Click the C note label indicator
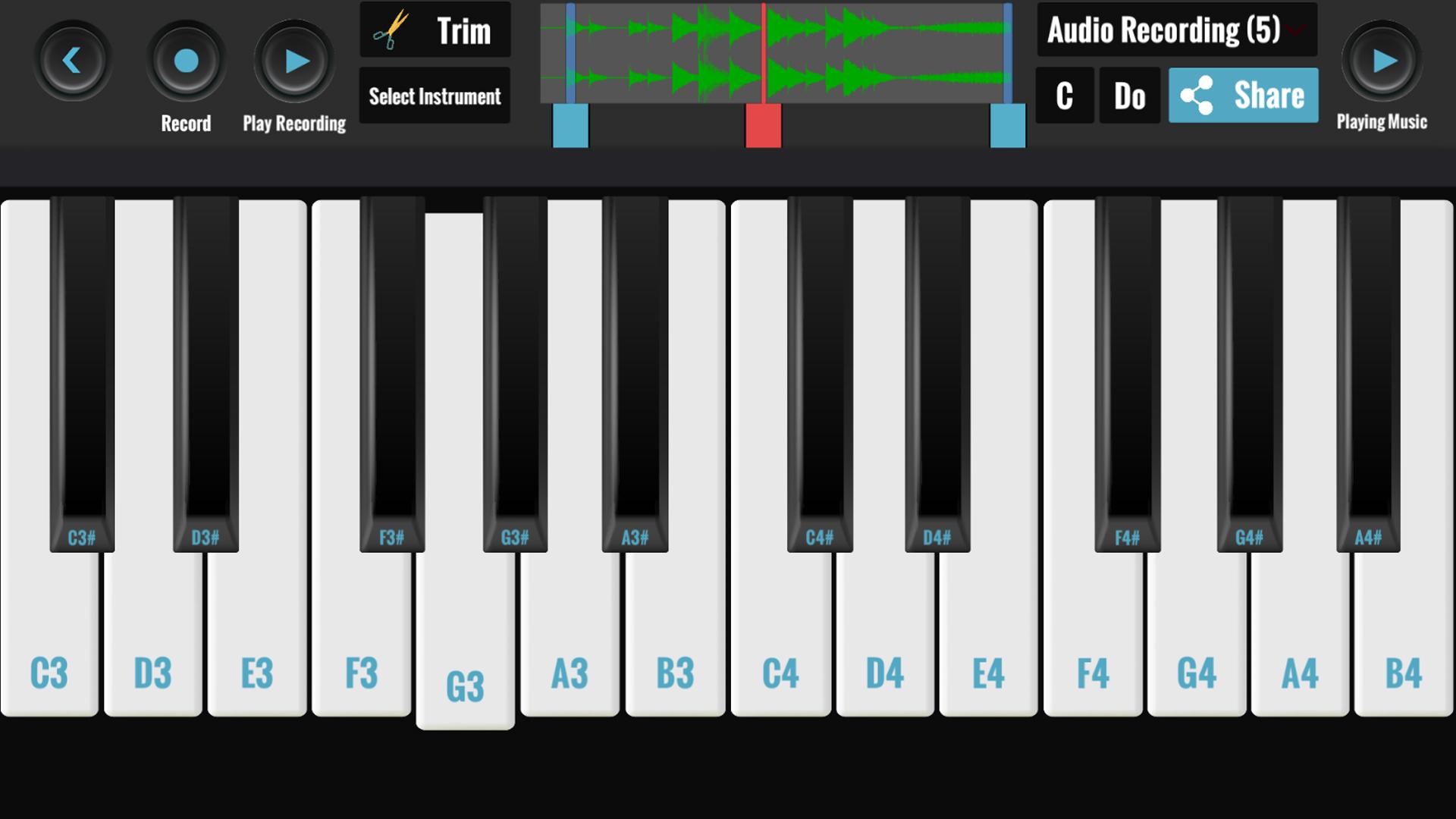1456x819 pixels. (x=1065, y=95)
